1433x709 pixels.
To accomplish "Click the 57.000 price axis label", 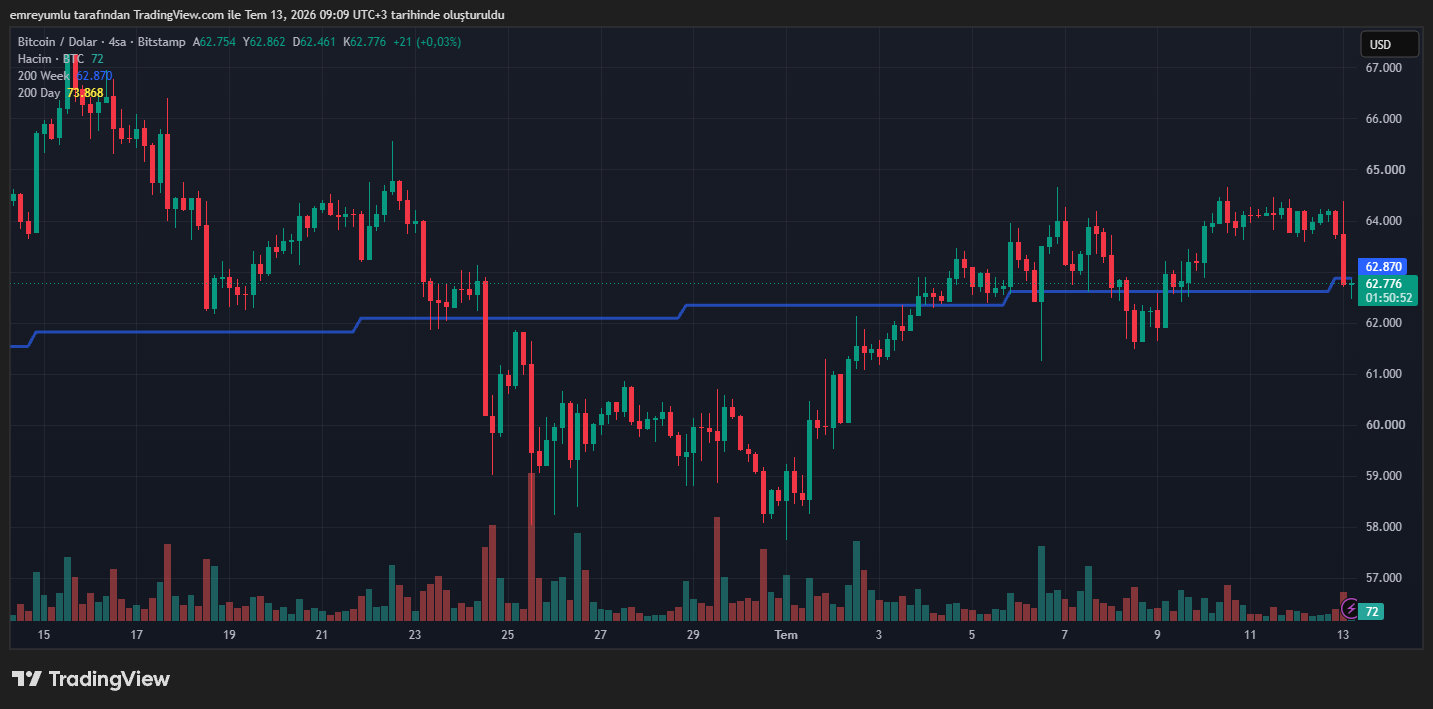I will tap(1384, 578).
